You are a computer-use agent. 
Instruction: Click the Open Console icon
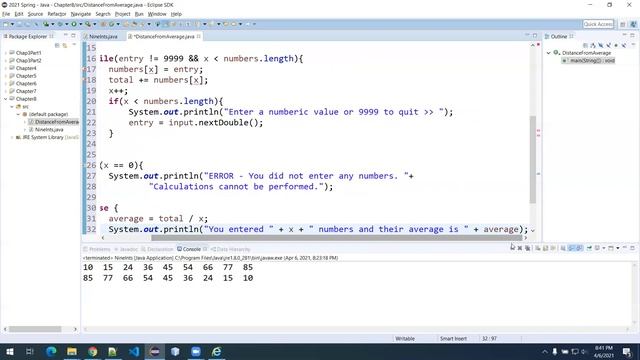pos(611,248)
